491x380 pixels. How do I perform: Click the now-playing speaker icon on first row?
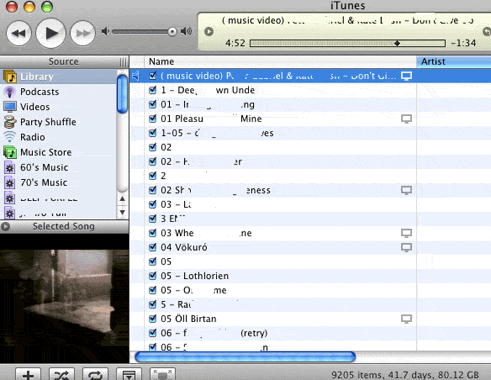tap(136, 76)
